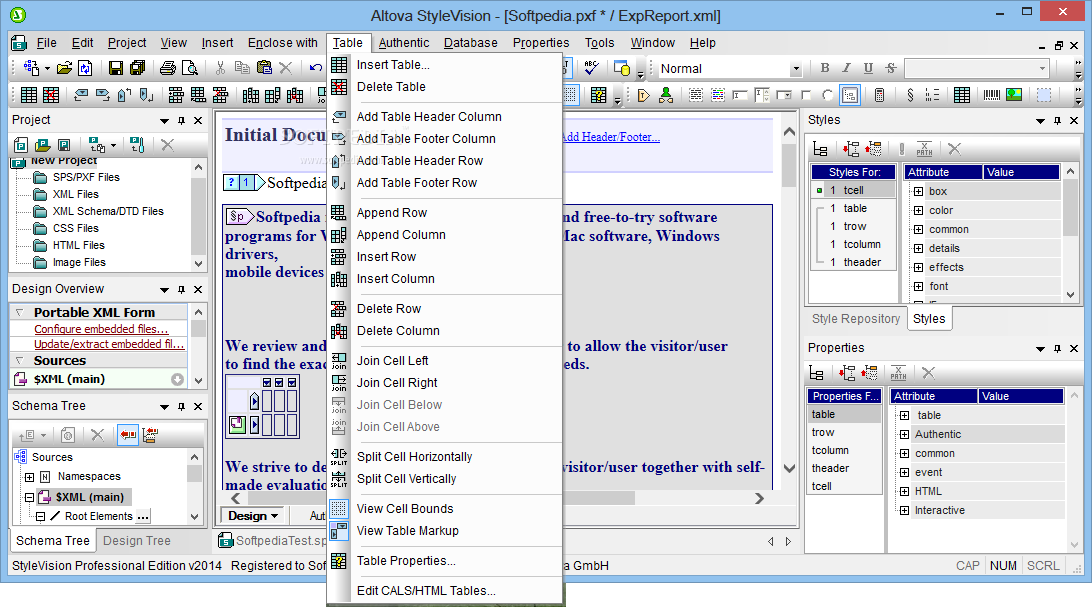1092x607 pixels.
Task: Click the Open folder icon
Action: click(64, 68)
